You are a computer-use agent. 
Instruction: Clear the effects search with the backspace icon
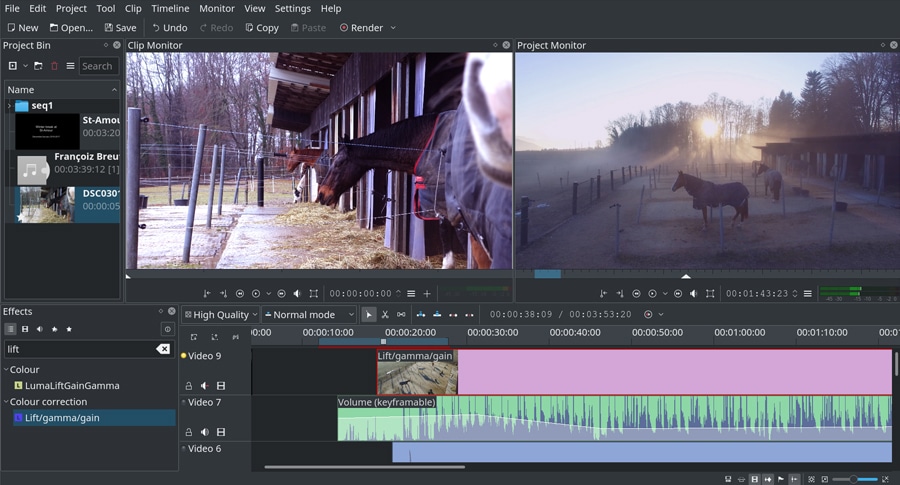pos(162,349)
